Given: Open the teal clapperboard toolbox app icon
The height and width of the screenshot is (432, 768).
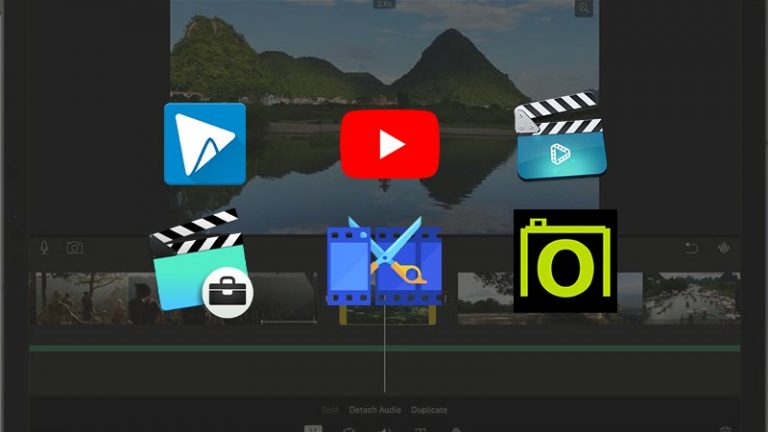Looking at the screenshot, I should click(201, 264).
